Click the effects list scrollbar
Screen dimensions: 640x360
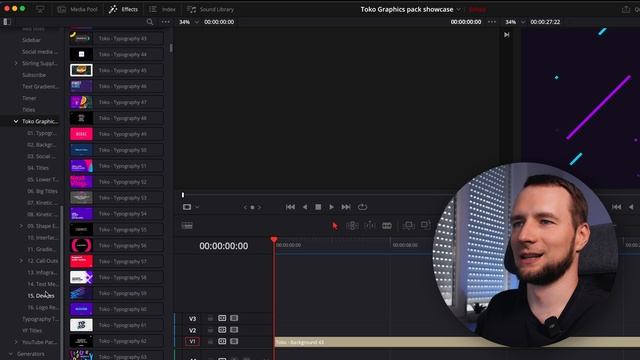pyautogui.click(x=171, y=48)
